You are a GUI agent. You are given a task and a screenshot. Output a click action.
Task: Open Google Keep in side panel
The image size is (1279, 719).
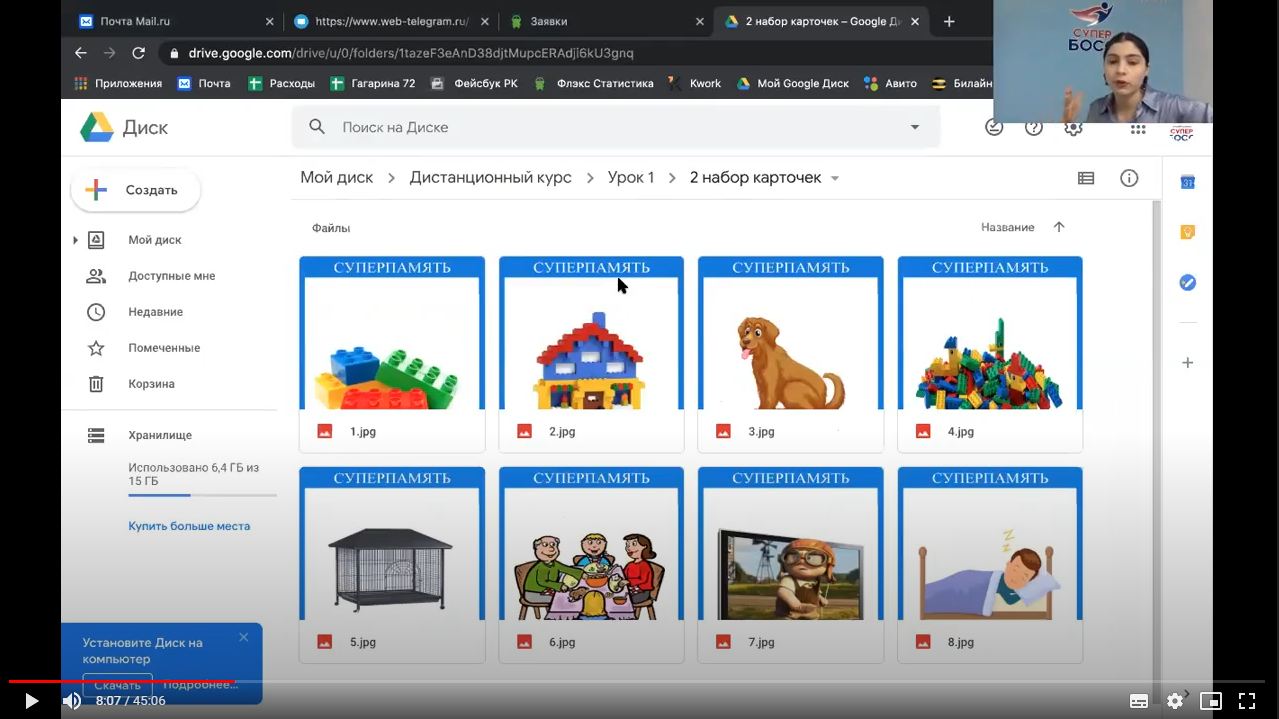[x=1188, y=232]
